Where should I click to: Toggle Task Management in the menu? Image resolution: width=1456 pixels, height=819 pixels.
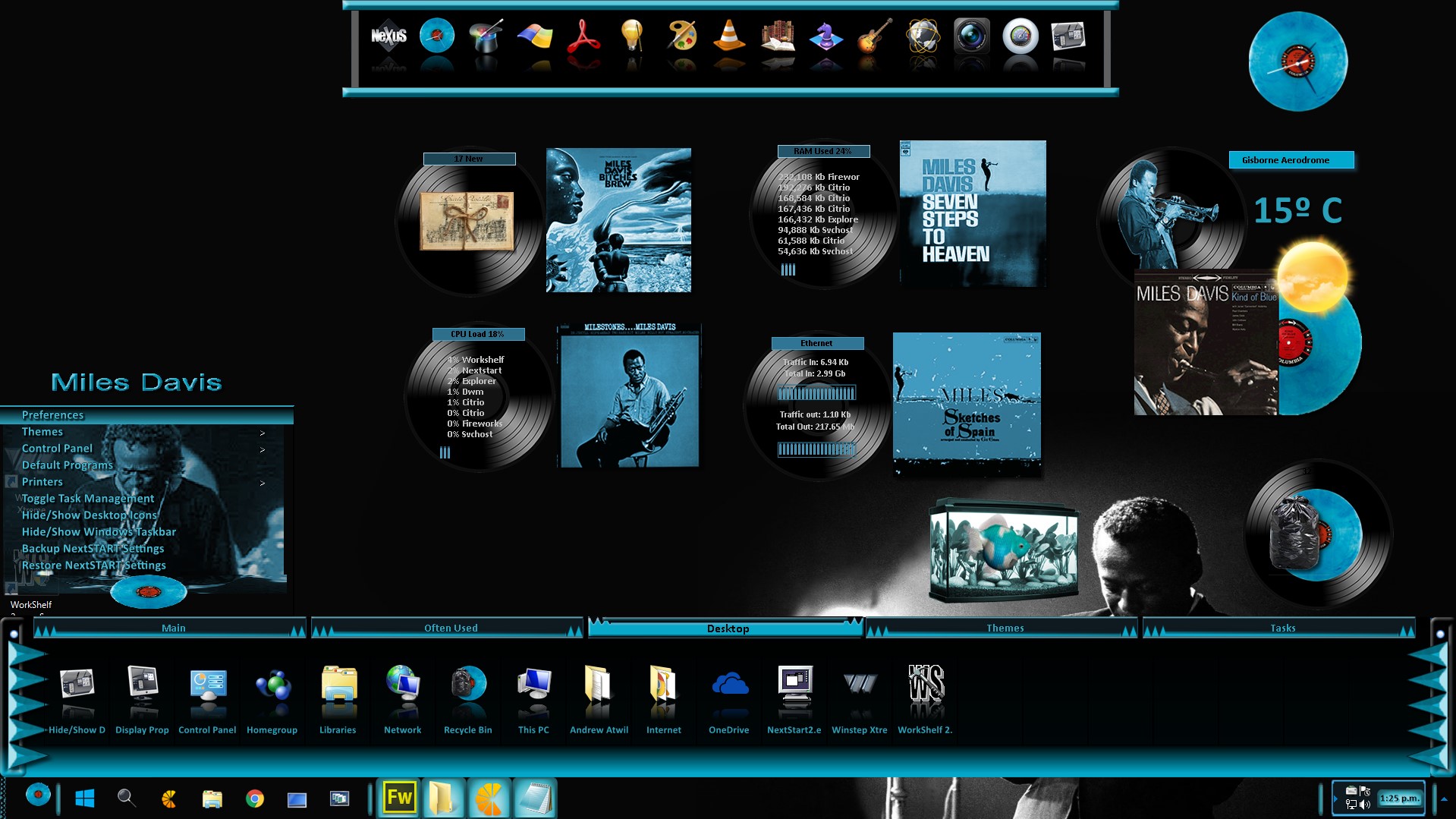click(x=88, y=499)
